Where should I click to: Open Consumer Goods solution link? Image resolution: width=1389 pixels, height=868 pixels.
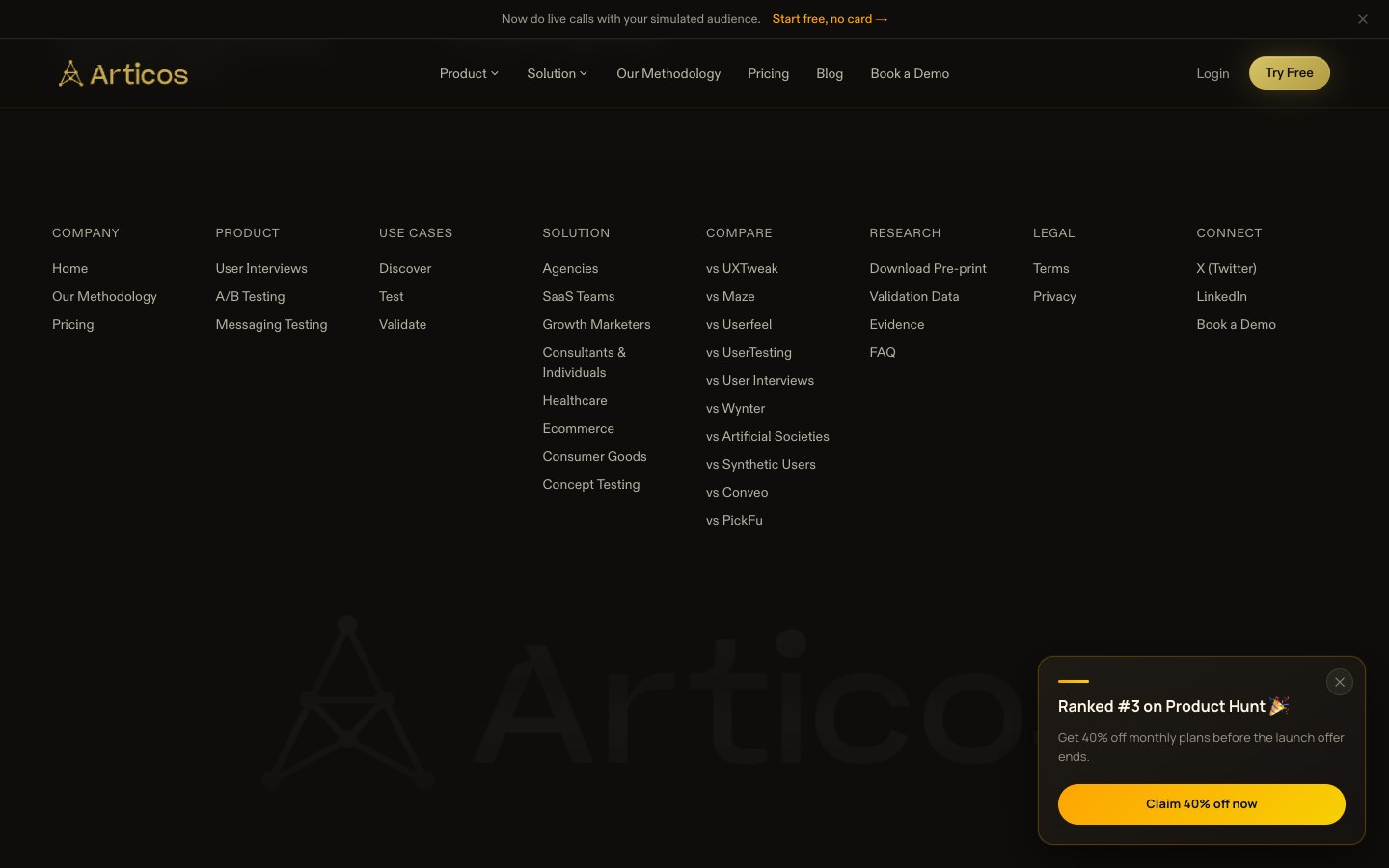pyautogui.click(x=594, y=456)
